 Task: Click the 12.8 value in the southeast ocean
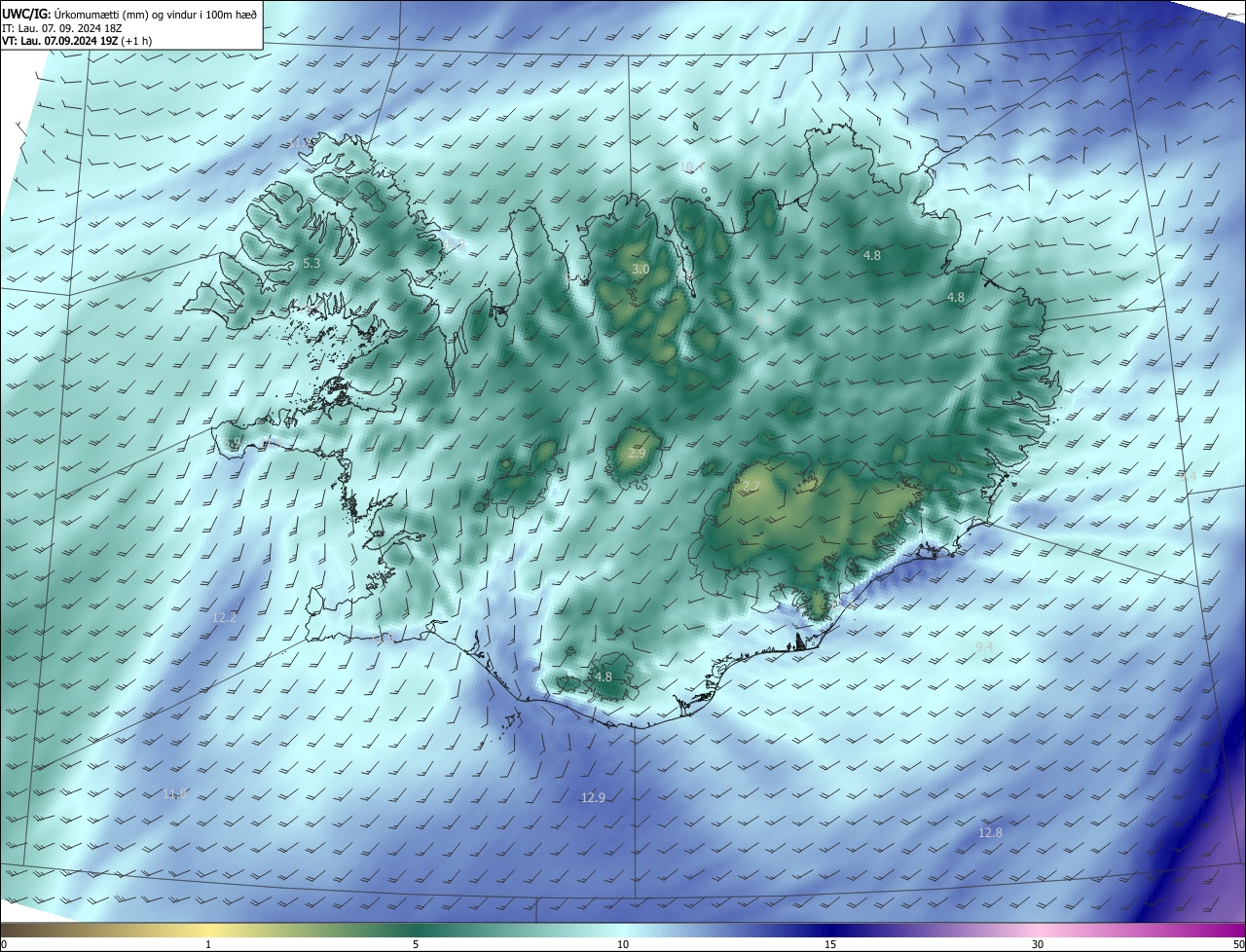click(990, 832)
